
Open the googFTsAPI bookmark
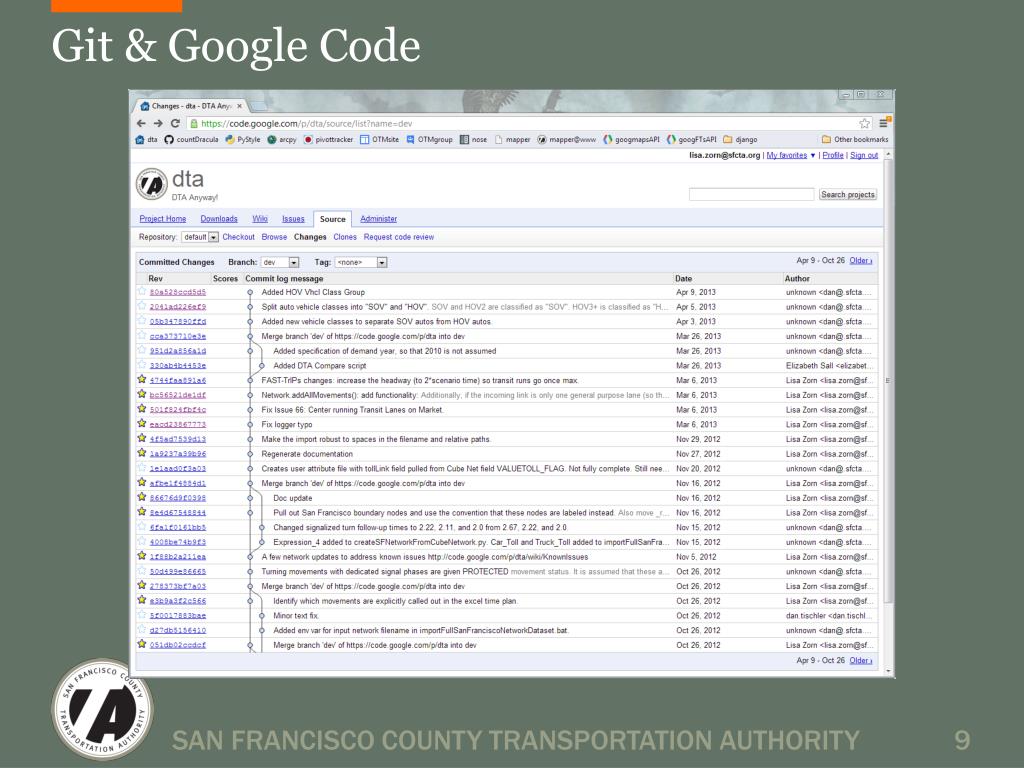pos(692,139)
